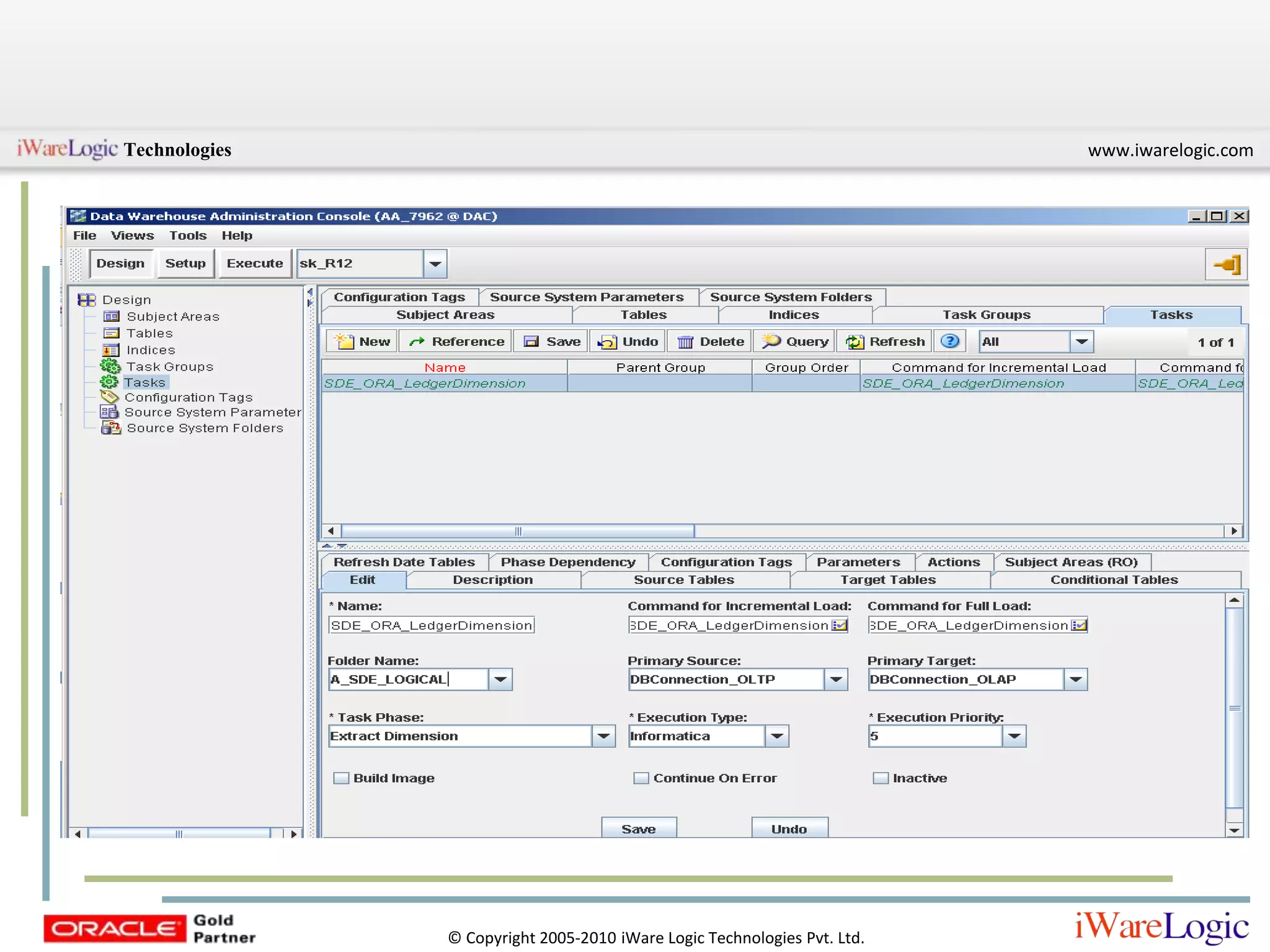Screen dimensions: 1270x952
Task: Expand the sk_R12 container dropdown
Action: 435,264
